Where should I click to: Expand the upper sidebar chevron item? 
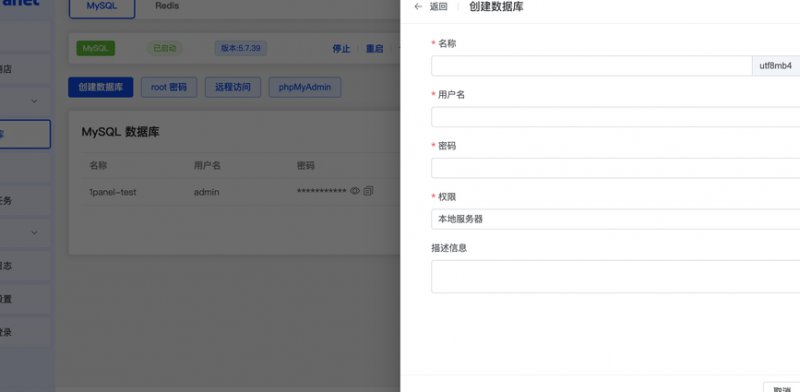tap(34, 101)
